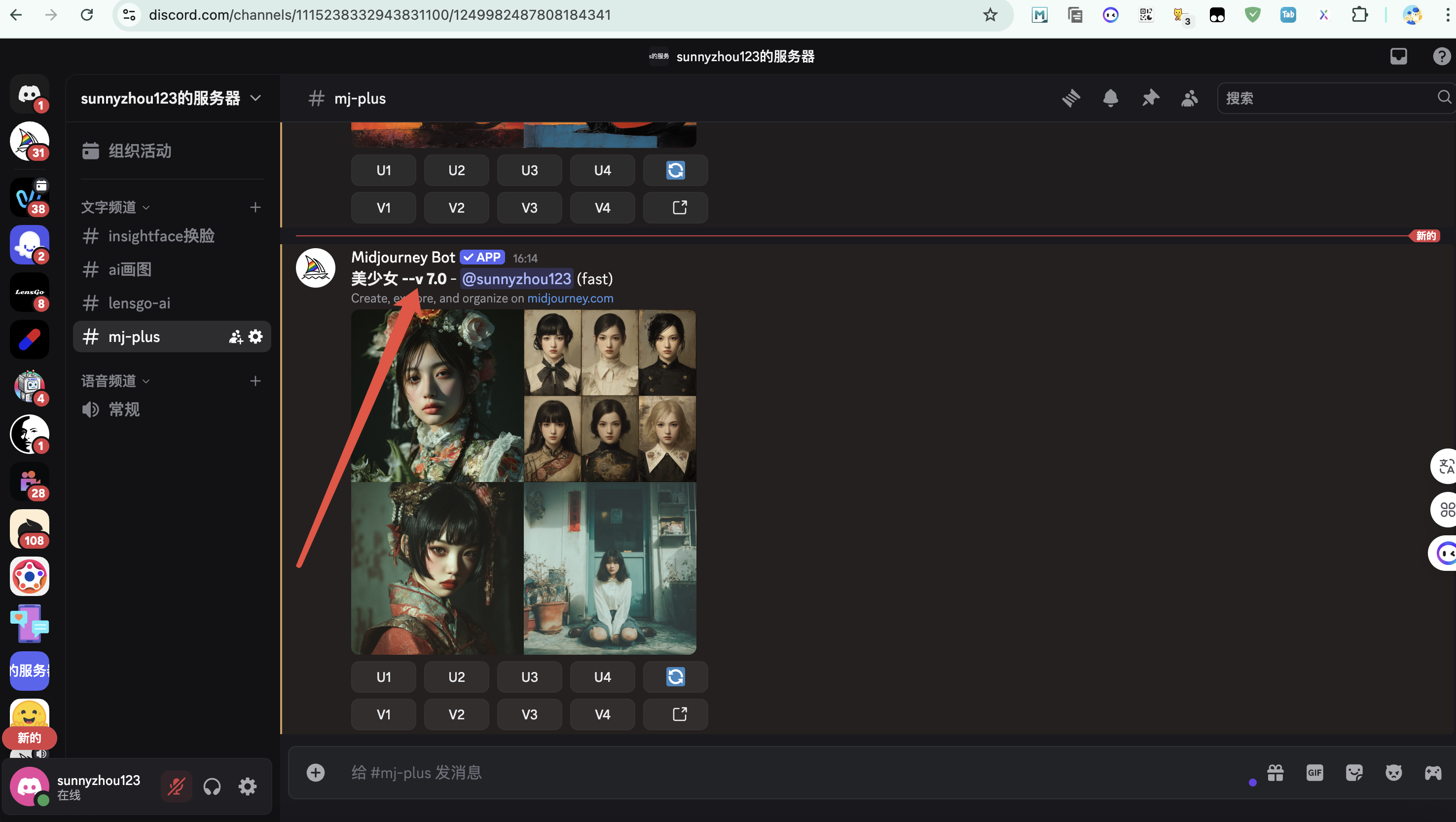Screen dimensions: 1456x822
Task: Click the notification bell icon
Action: 1110,98
